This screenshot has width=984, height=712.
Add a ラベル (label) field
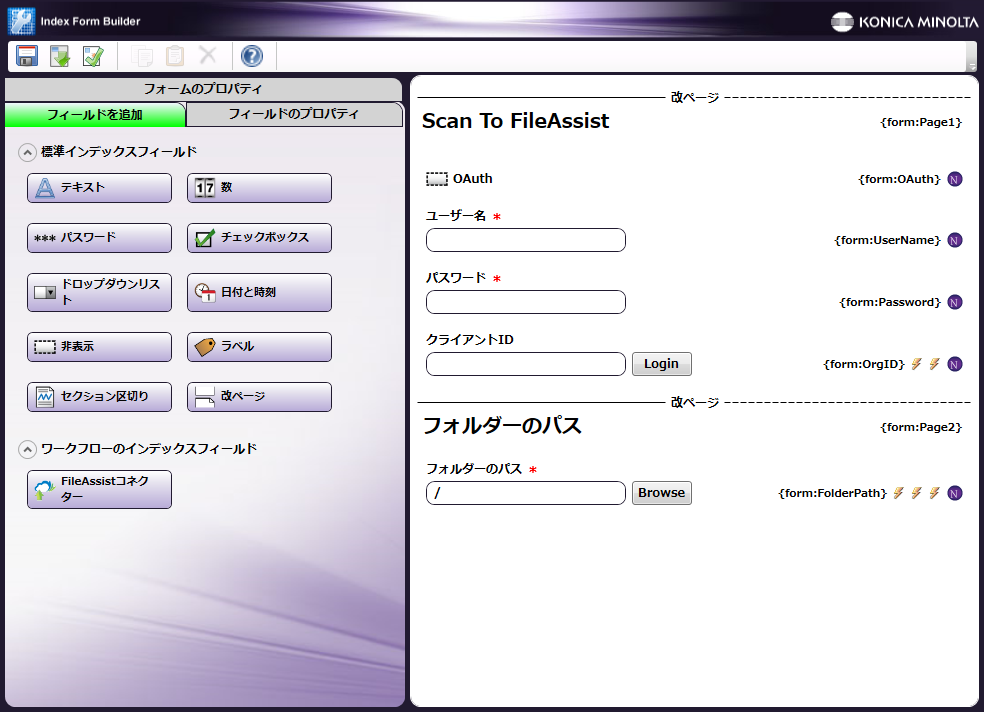click(259, 347)
